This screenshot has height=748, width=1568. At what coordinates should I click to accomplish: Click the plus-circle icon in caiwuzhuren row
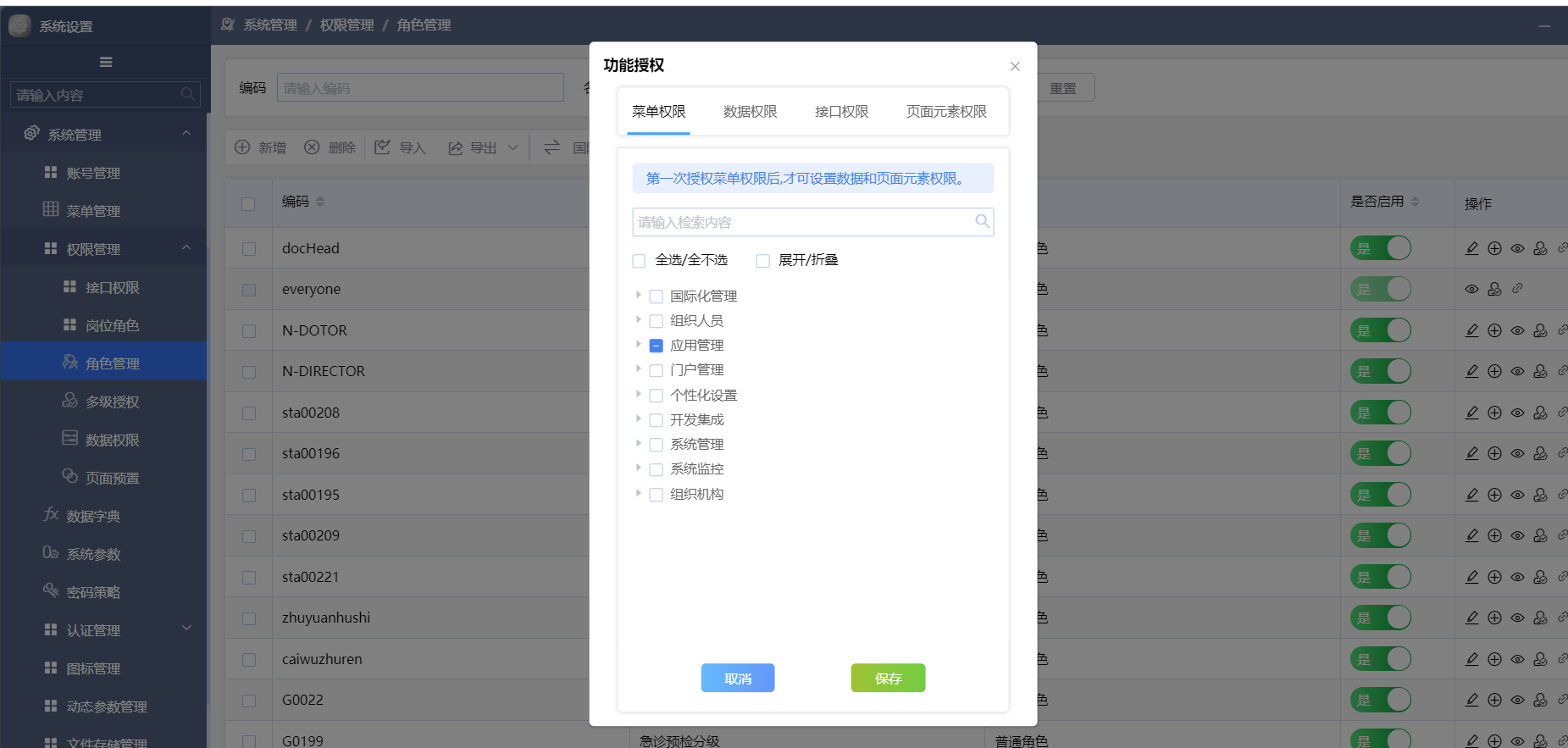[x=1495, y=659]
